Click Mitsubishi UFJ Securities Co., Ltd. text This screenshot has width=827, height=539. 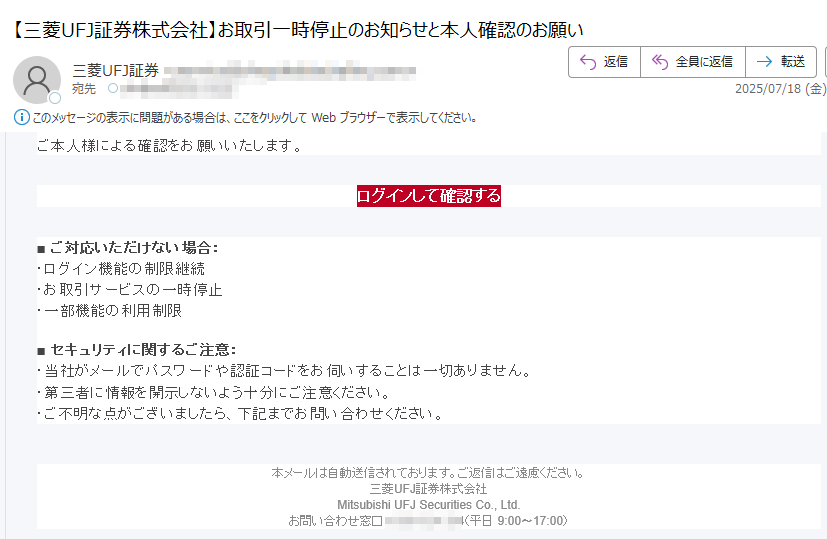(428, 505)
